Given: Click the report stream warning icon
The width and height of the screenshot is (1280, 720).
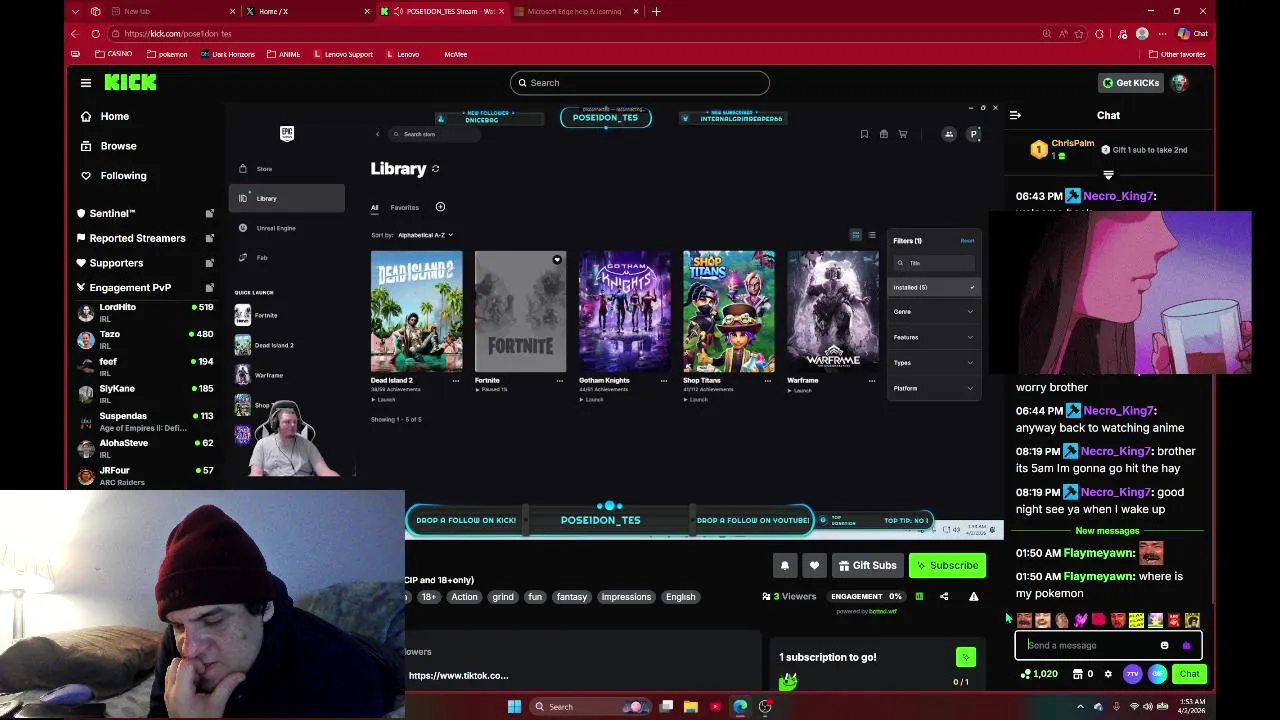Looking at the screenshot, I should (x=973, y=597).
